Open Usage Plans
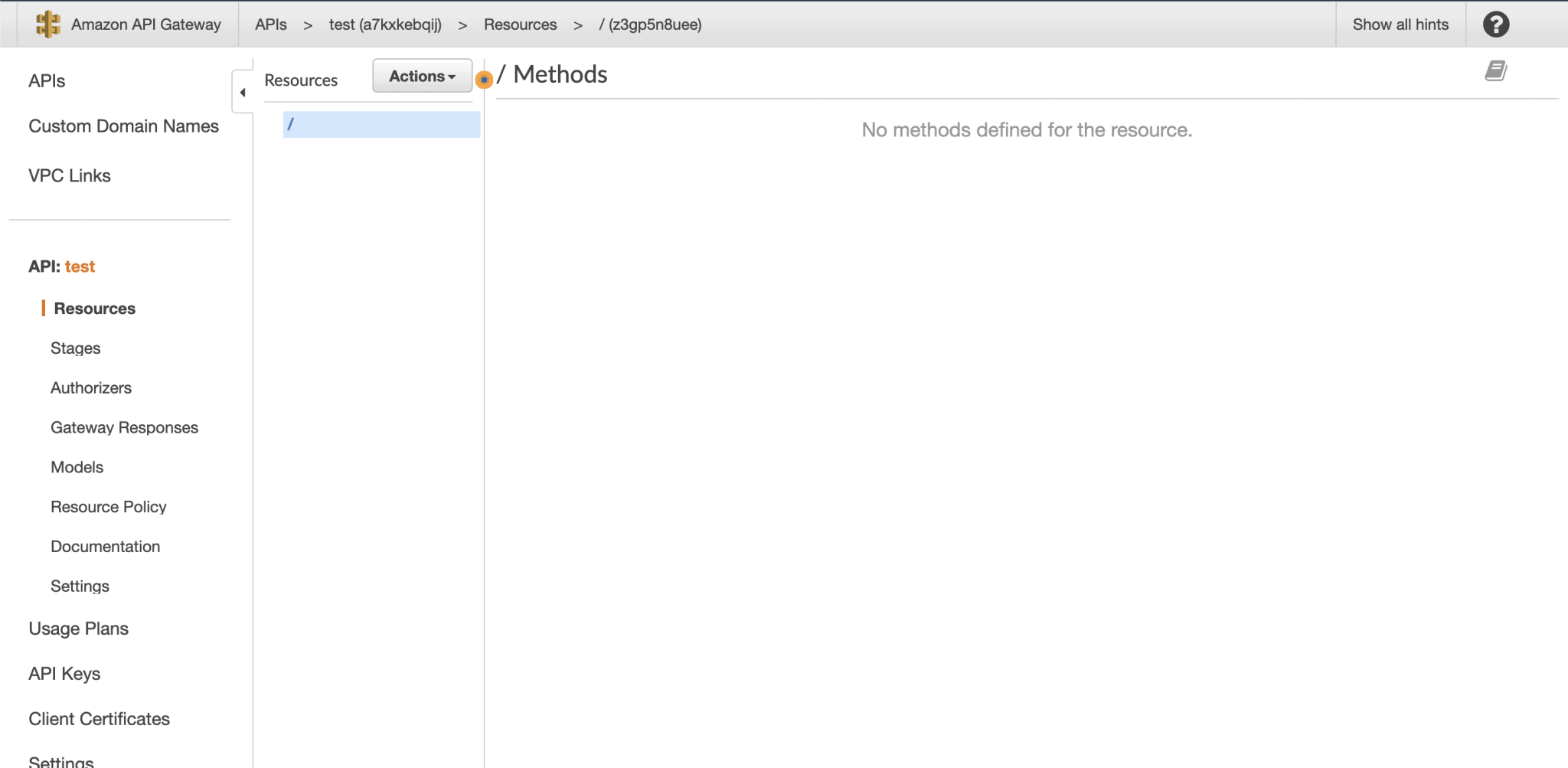The image size is (1568, 768). pyautogui.click(x=77, y=628)
